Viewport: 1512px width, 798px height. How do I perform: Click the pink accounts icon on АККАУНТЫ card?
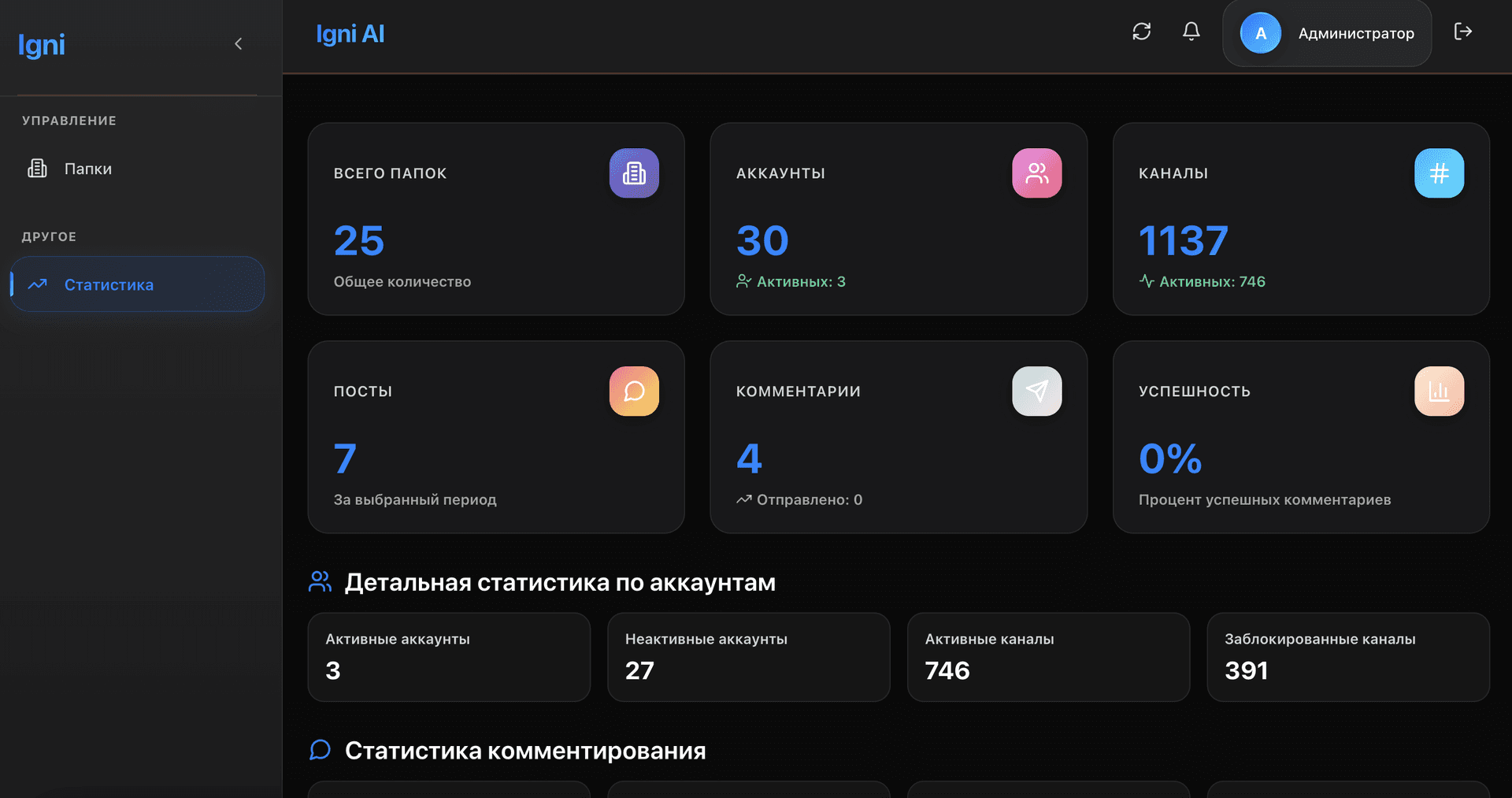pyautogui.click(x=1036, y=173)
